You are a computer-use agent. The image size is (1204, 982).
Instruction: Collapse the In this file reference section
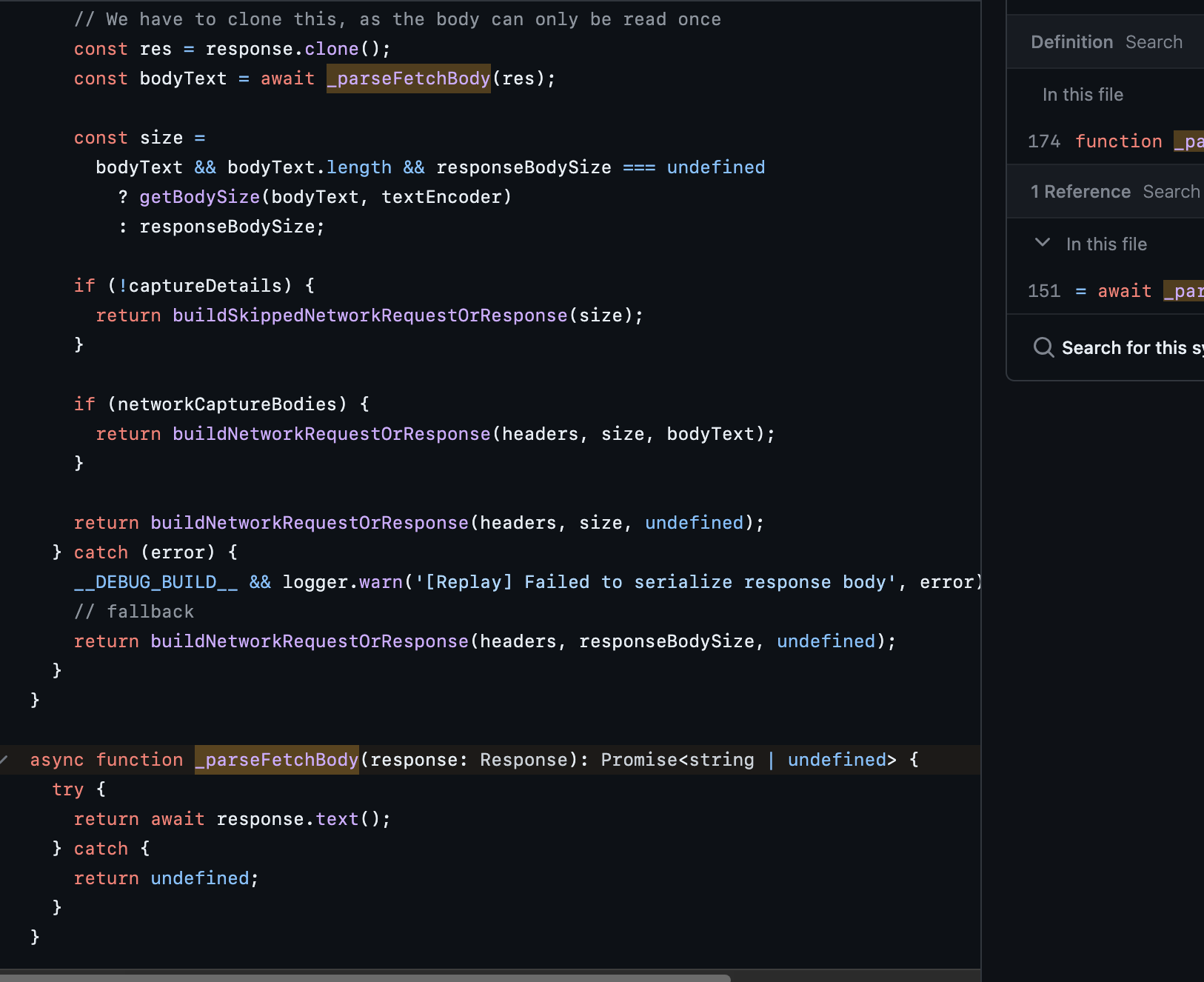pyautogui.click(x=1043, y=243)
